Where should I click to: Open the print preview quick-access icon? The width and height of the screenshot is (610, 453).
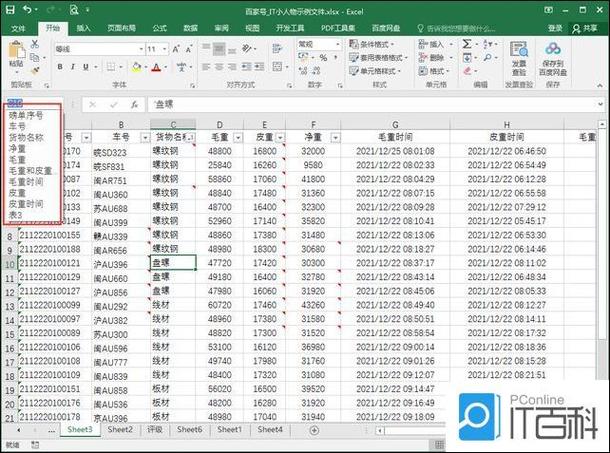[74, 9]
